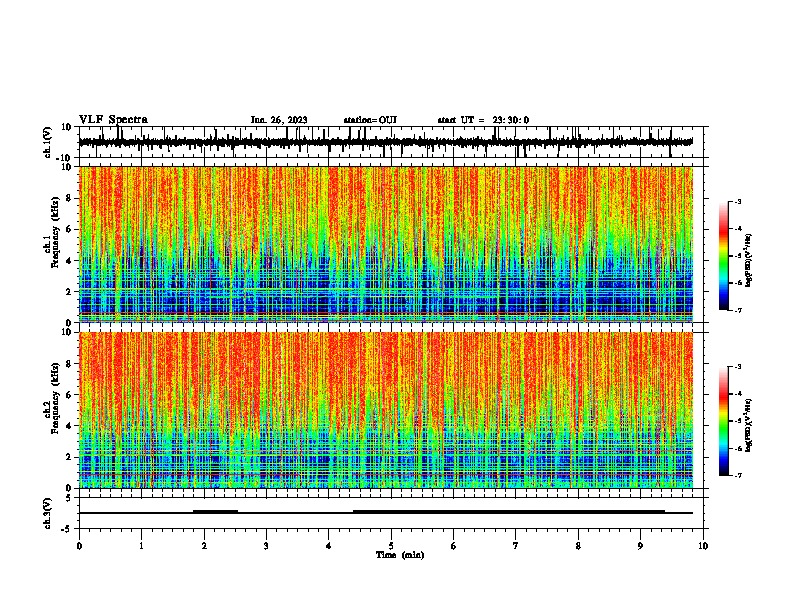
Task: Click the '-7' label on ch.1 colorbar
Action: tap(737, 310)
